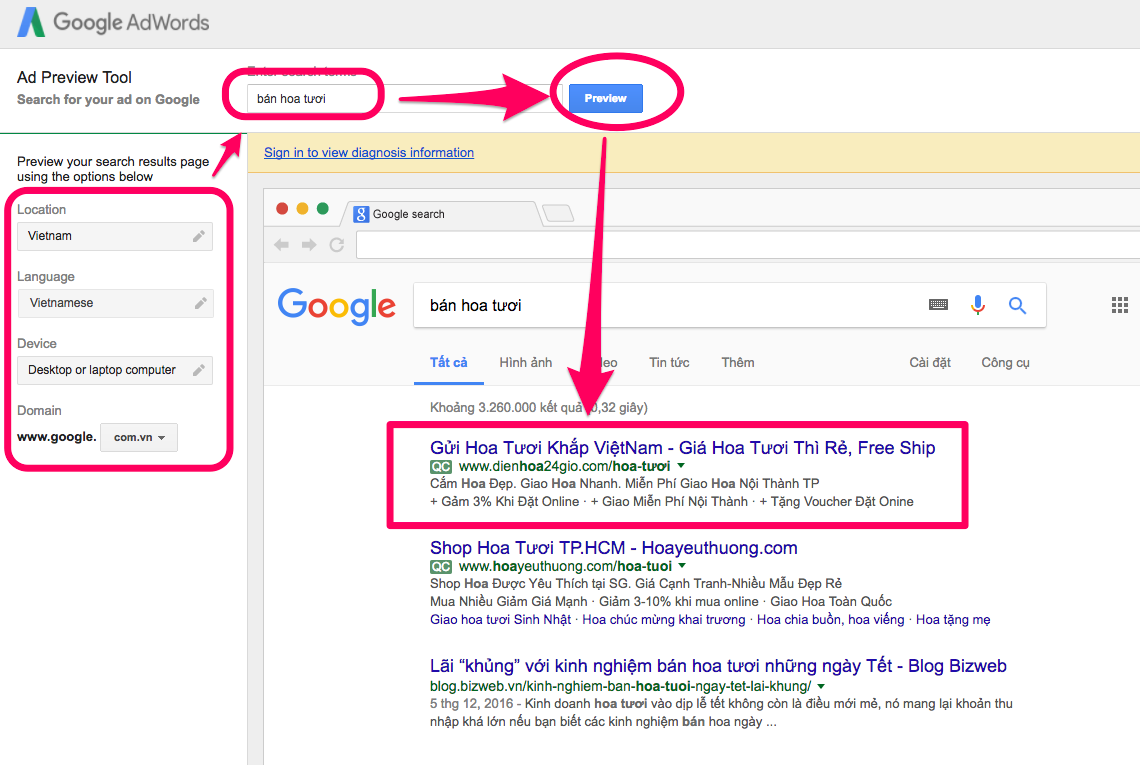Select the Google search browser tab
This screenshot has width=1140, height=765.
442,214
